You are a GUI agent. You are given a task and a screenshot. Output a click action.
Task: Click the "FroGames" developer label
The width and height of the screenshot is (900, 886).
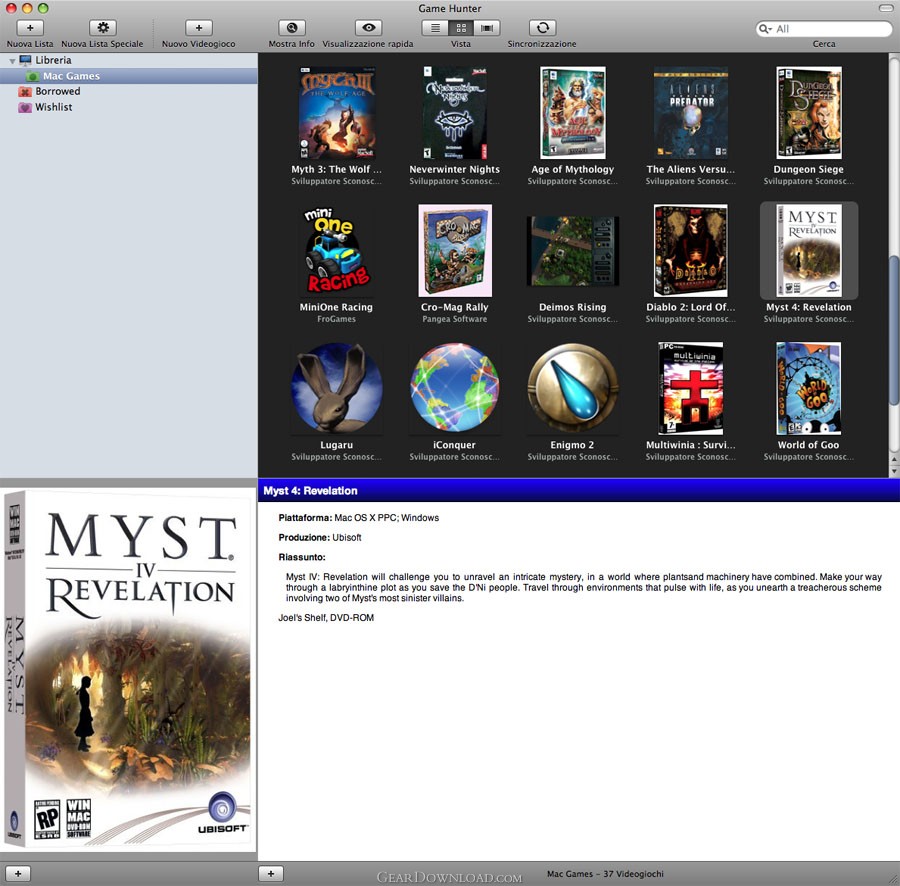[336, 319]
